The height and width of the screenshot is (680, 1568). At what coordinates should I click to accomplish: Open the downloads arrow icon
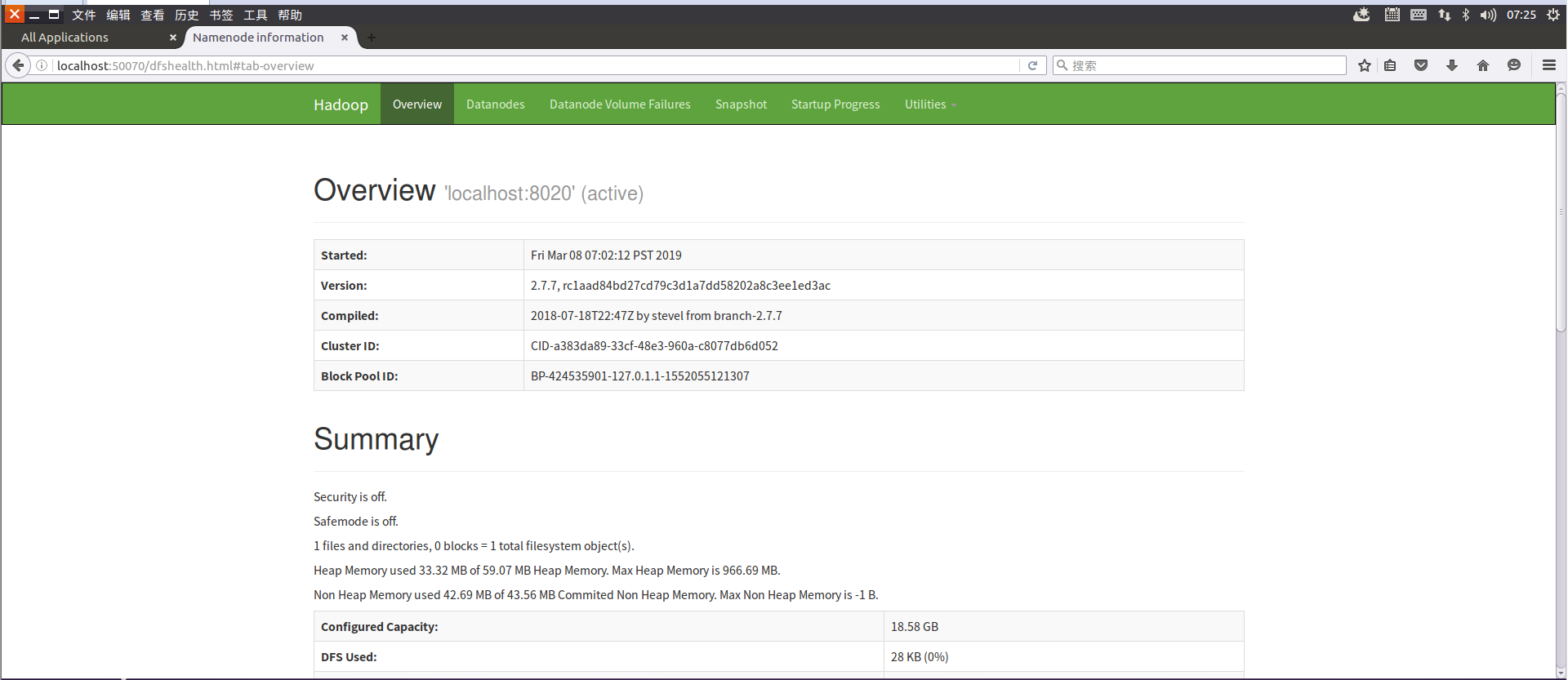point(1452,65)
